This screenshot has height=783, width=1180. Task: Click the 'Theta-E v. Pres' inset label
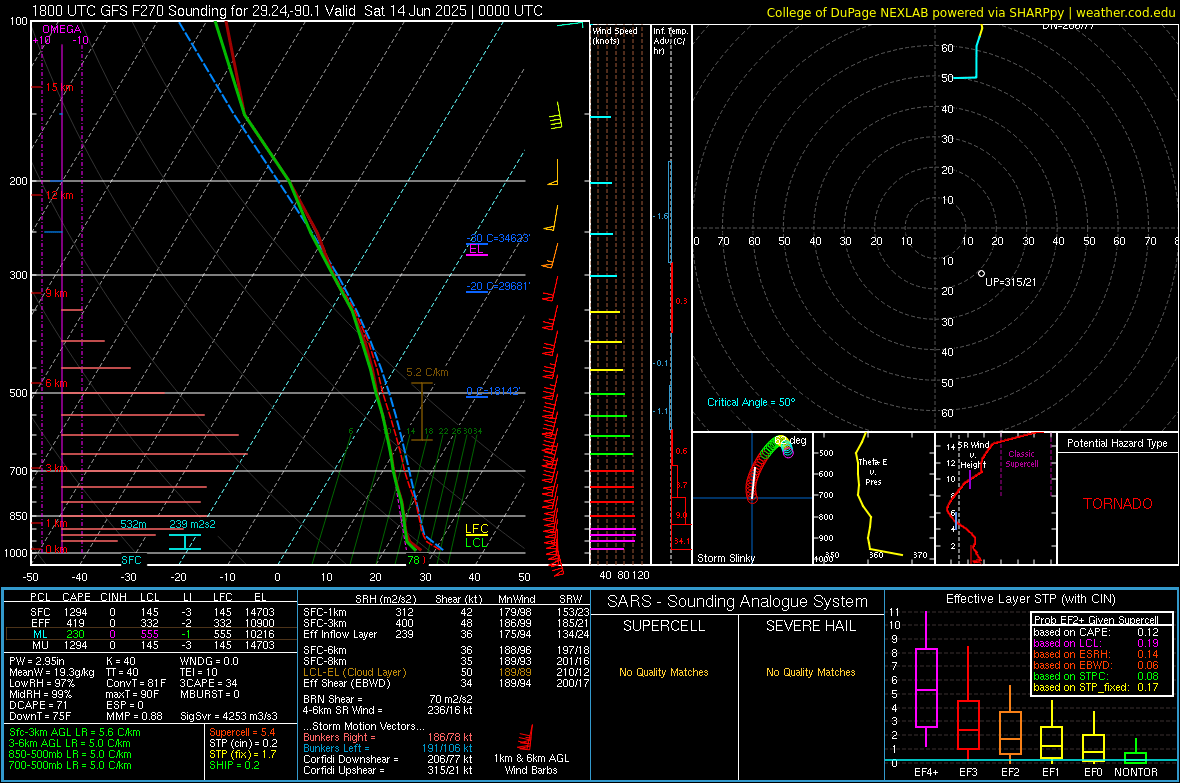[x=873, y=471]
